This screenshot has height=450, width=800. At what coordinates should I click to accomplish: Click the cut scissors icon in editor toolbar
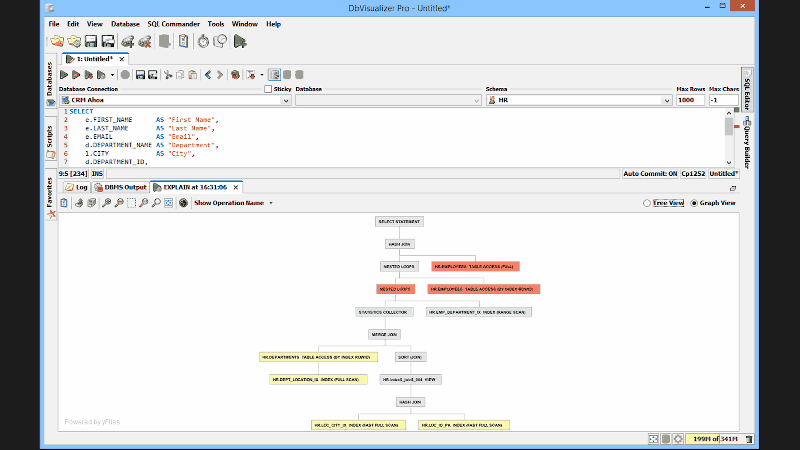(168, 75)
